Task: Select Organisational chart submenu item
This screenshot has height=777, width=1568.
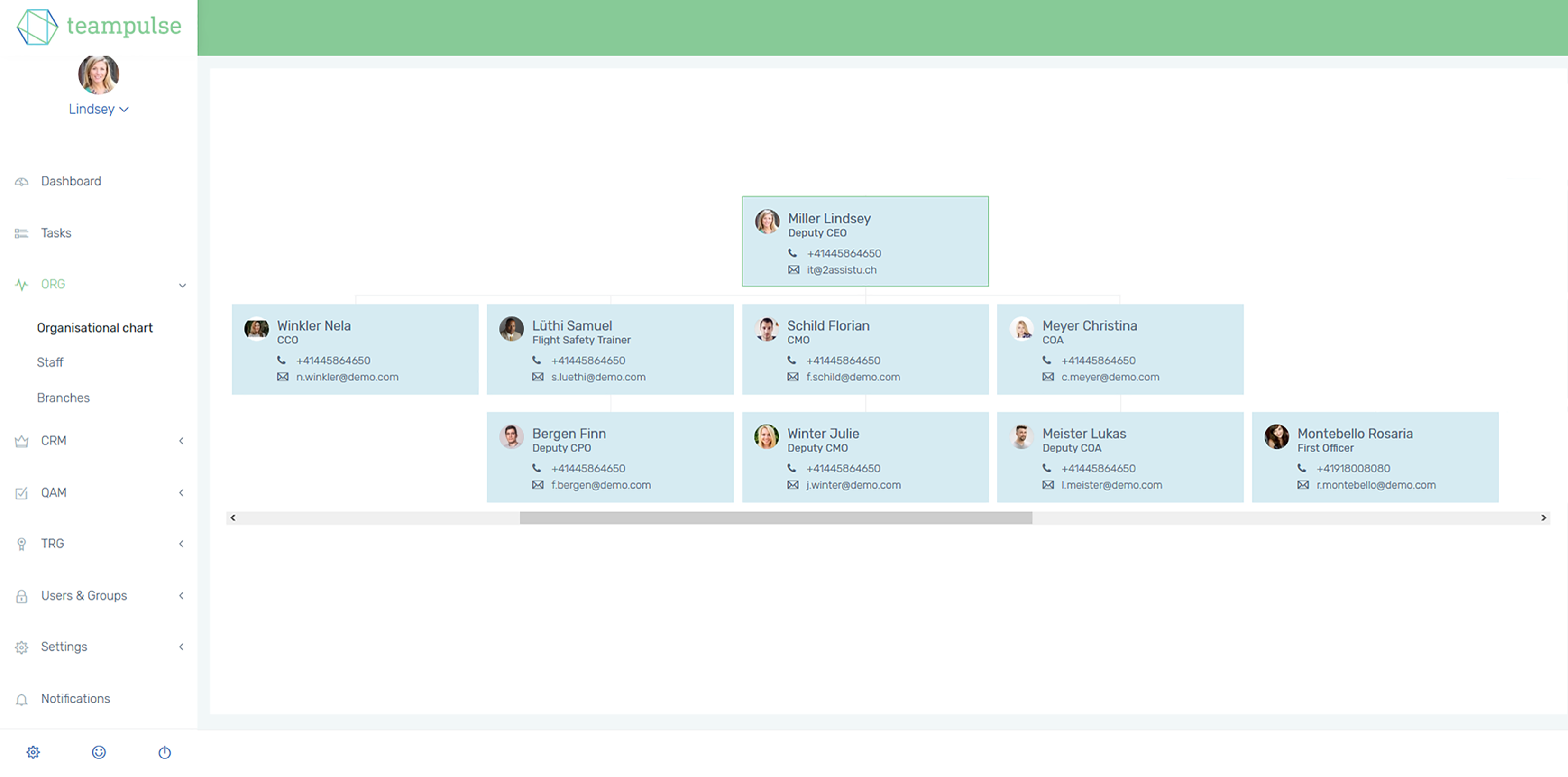Action: pos(94,328)
